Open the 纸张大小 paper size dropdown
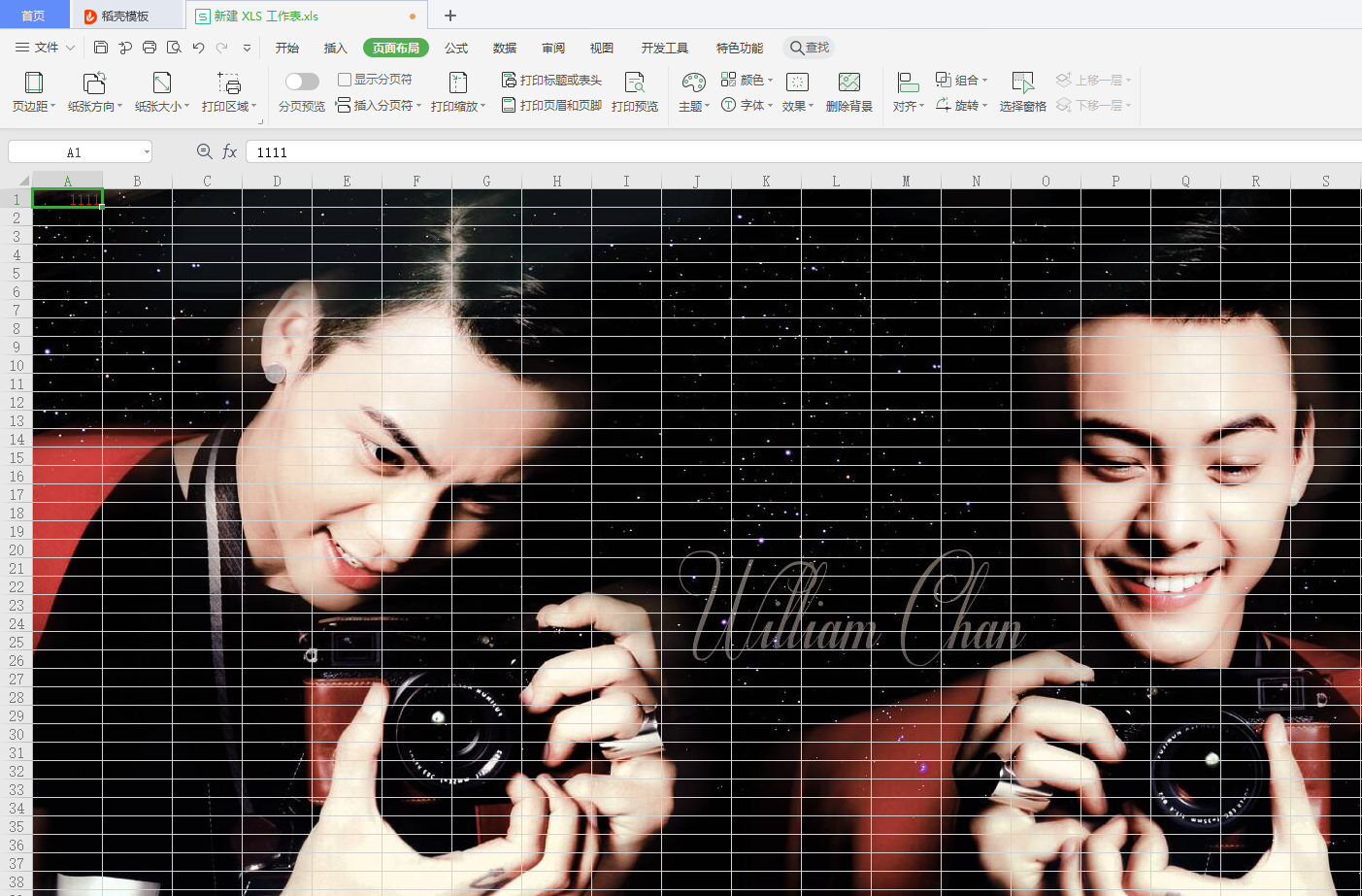The height and width of the screenshot is (896, 1362). pos(162,92)
